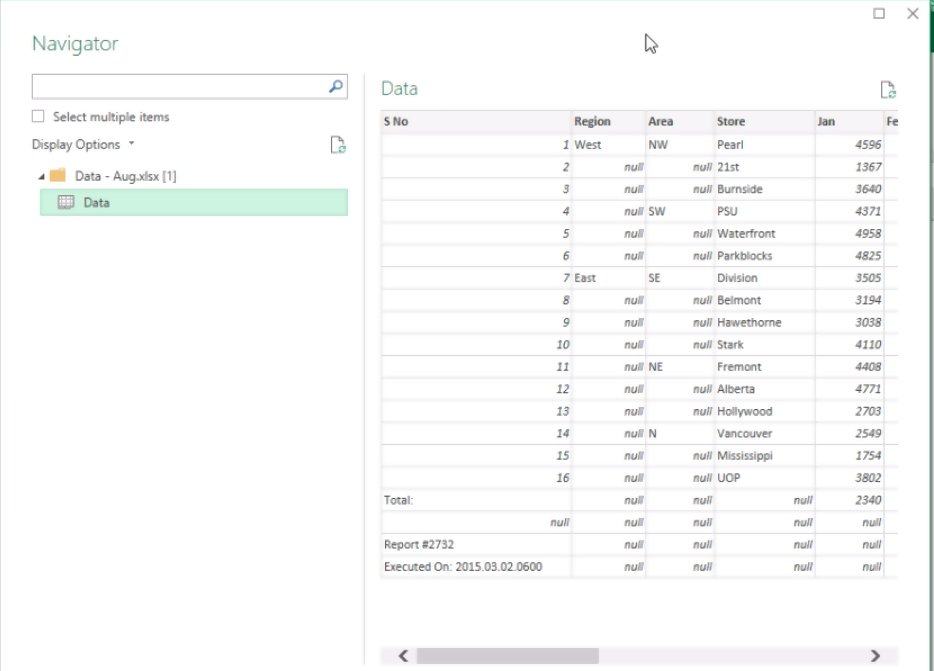Select the Data - Aug.xlsx workbook entry
This screenshot has width=934, height=671.
(x=126, y=176)
